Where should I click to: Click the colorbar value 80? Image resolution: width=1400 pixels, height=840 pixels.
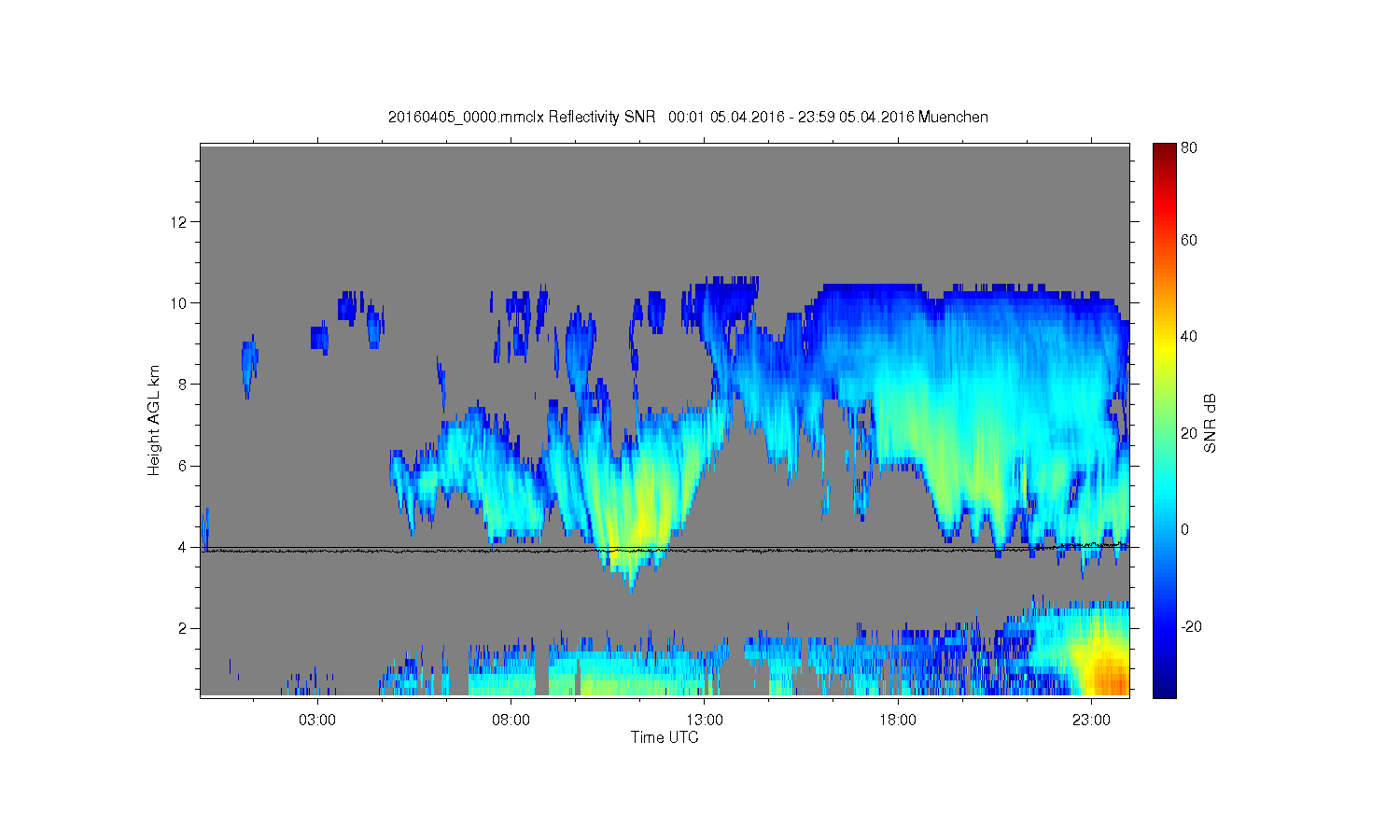tap(1189, 147)
